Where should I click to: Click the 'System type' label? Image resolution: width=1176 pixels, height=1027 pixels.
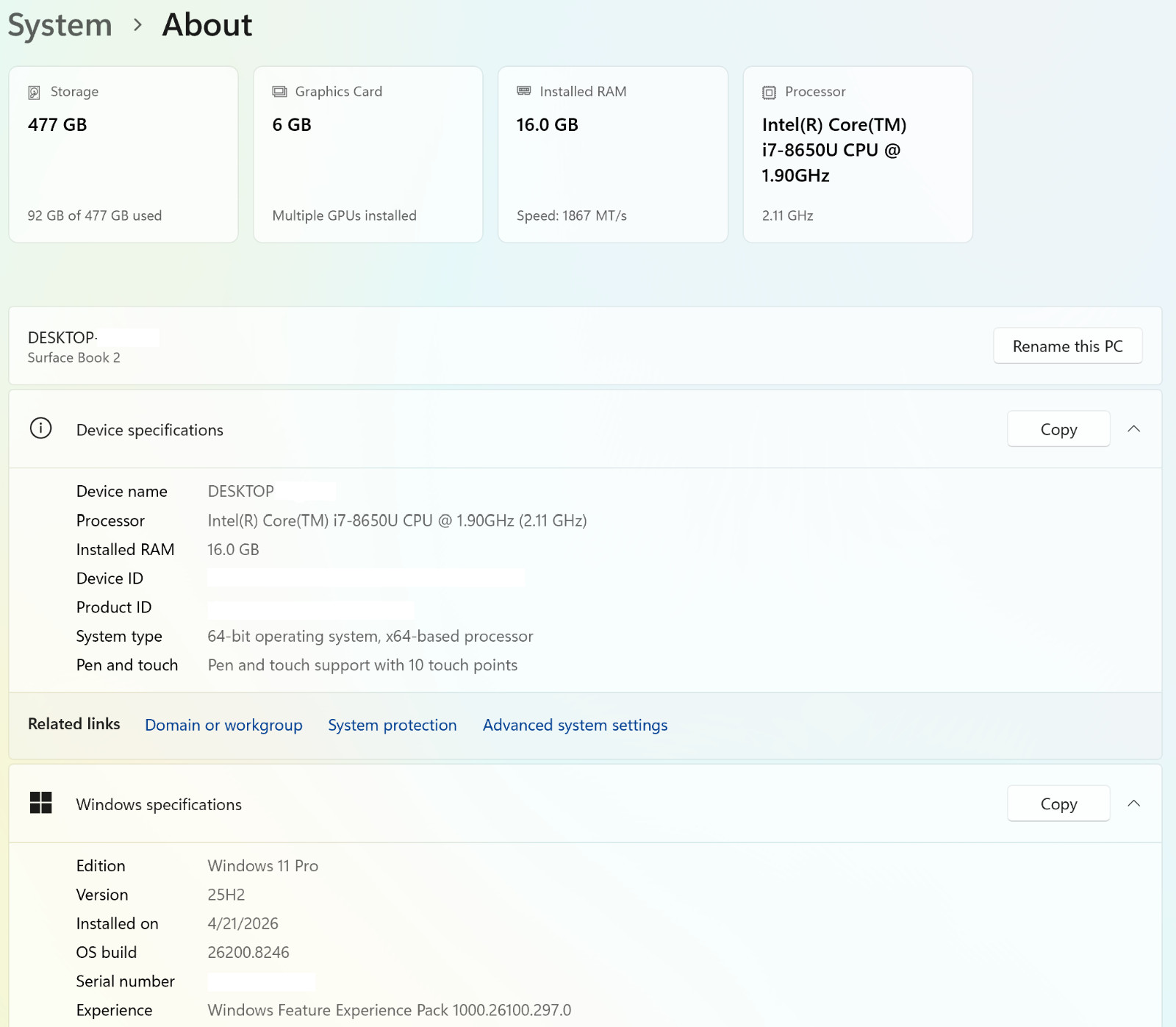pos(119,636)
